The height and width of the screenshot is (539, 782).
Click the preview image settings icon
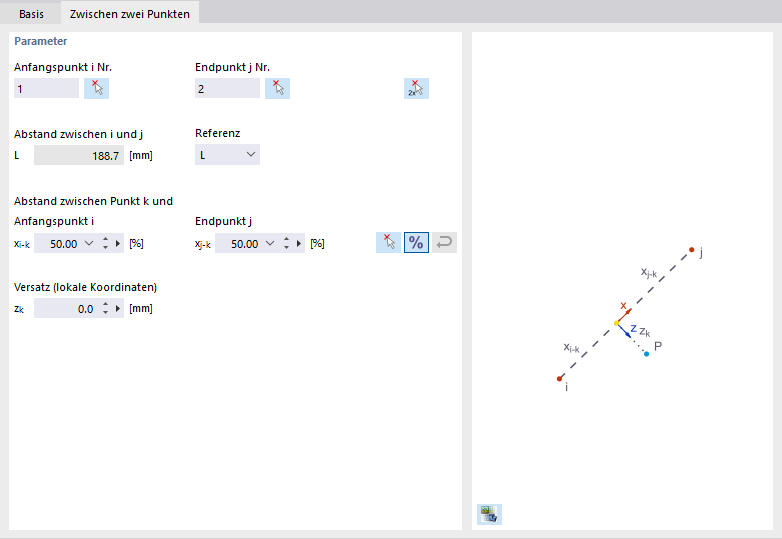click(489, 514)
